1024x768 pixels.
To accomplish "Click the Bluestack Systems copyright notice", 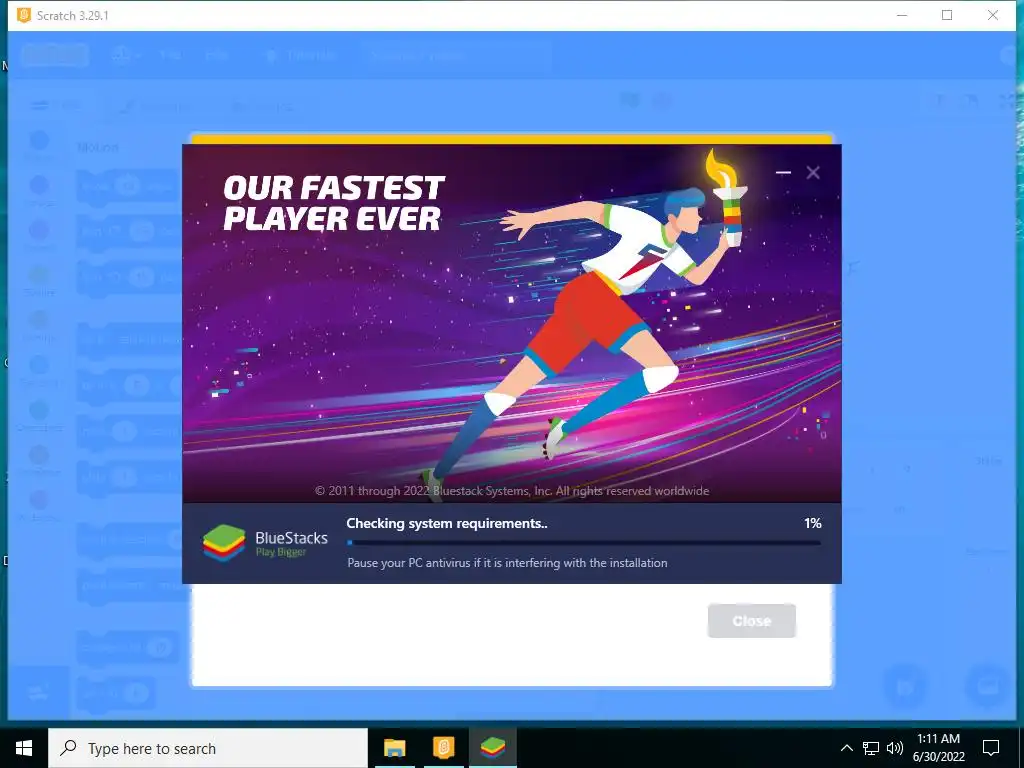I will [512, 490].
